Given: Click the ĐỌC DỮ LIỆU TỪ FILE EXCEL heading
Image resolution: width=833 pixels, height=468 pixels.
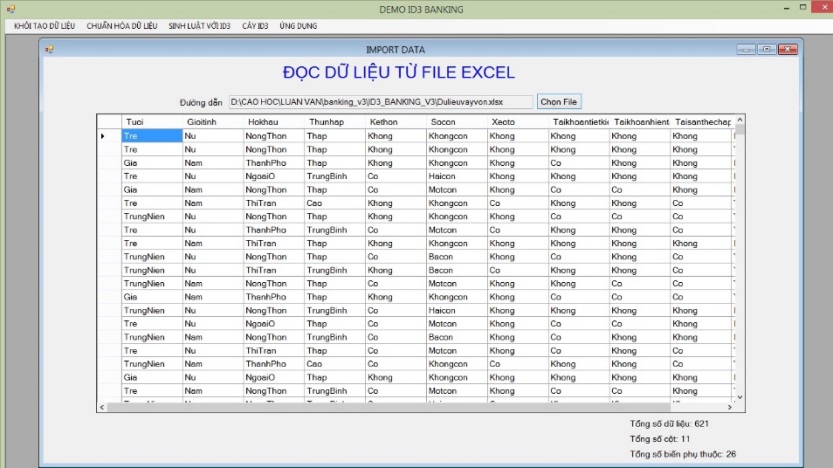Looking at the screenshot, I should pyautogui.click(x=398, y=72).
